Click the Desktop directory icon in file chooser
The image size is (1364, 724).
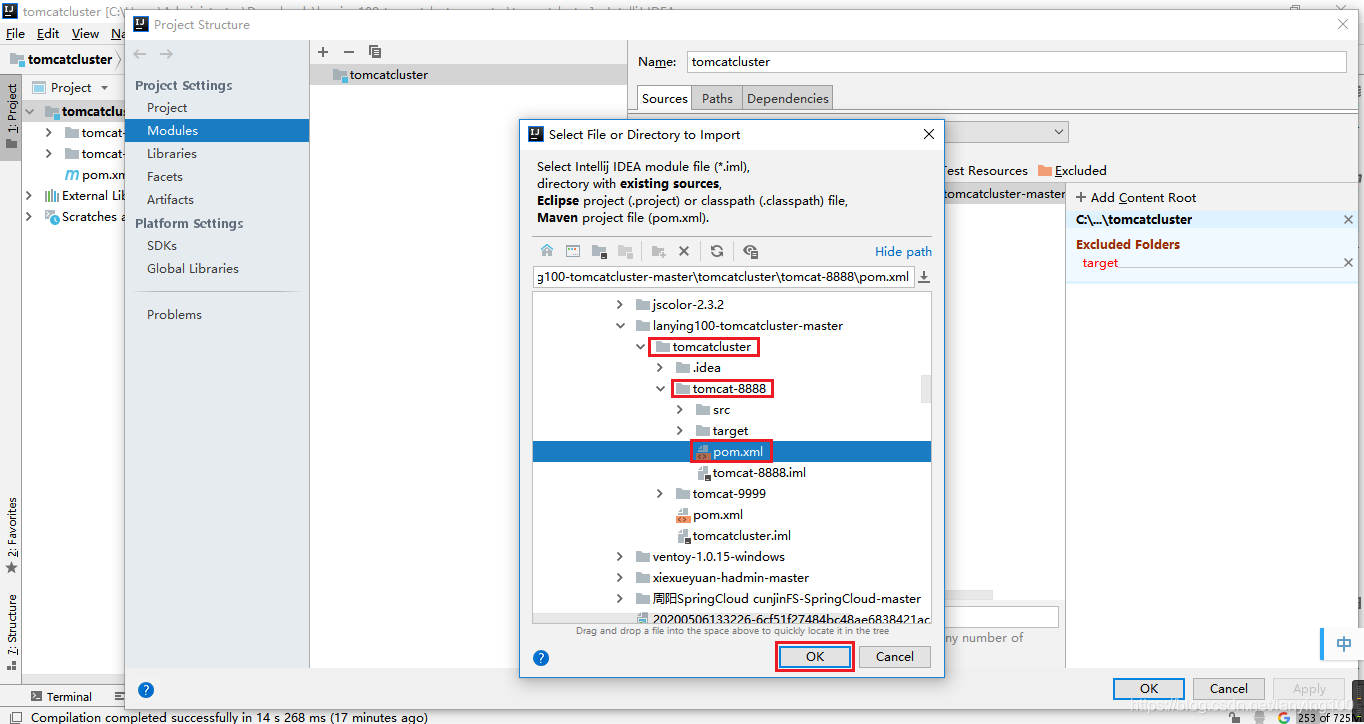(573, 251)
